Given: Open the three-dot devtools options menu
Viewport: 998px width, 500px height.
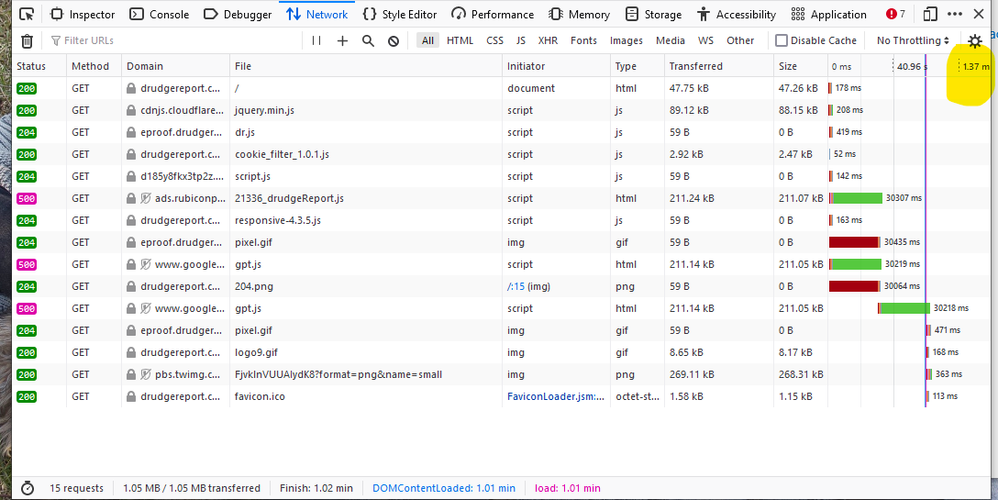Looking at the screenshot, I should click(x=955, y=14).
